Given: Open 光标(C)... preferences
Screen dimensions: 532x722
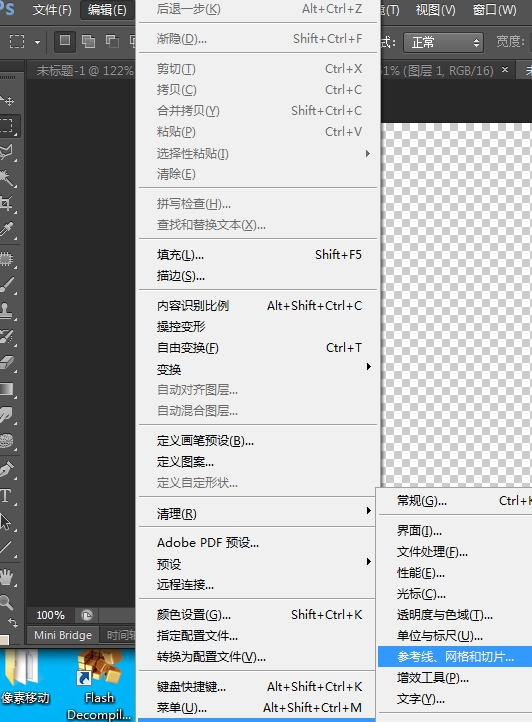Looking at the screenshot, I should [455, 594].
